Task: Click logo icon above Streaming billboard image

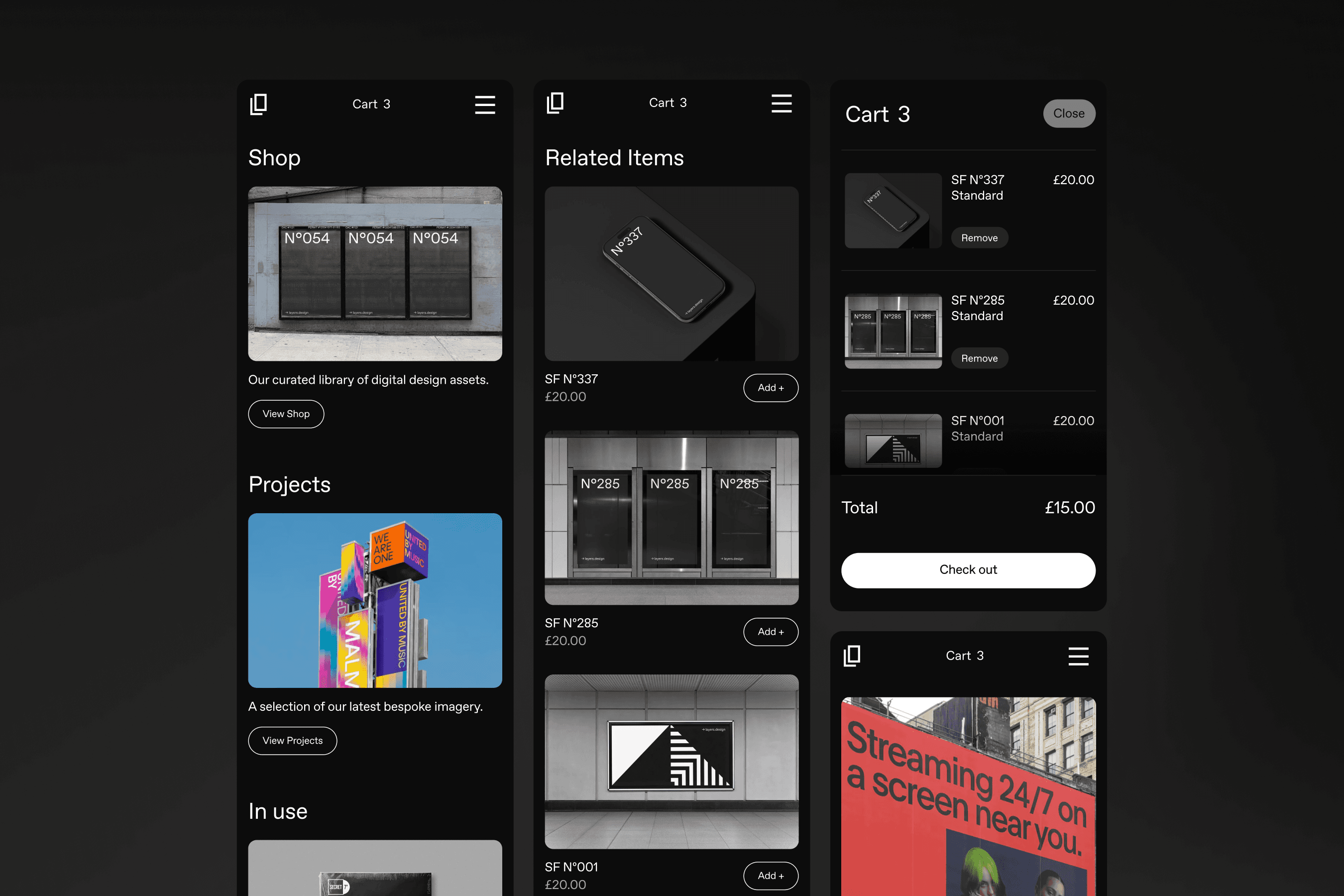Action: click(x=851, y=656)
